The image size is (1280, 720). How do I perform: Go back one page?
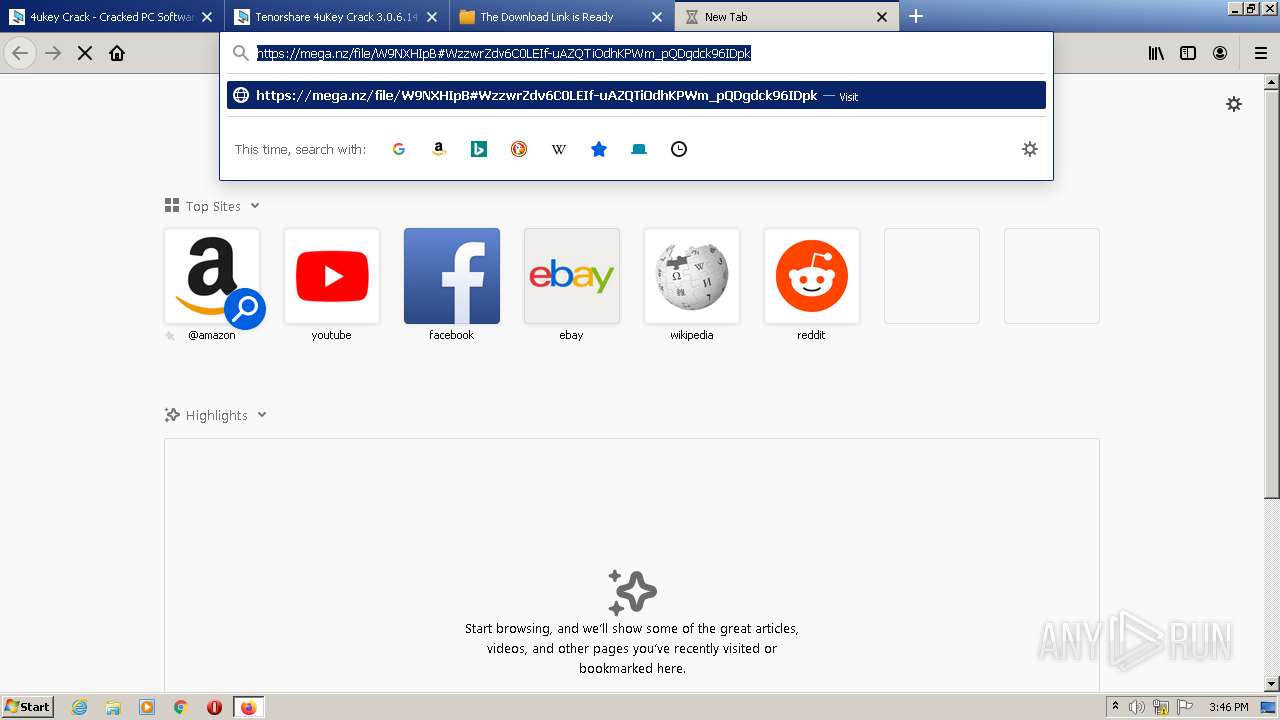[x=20, y=53]
